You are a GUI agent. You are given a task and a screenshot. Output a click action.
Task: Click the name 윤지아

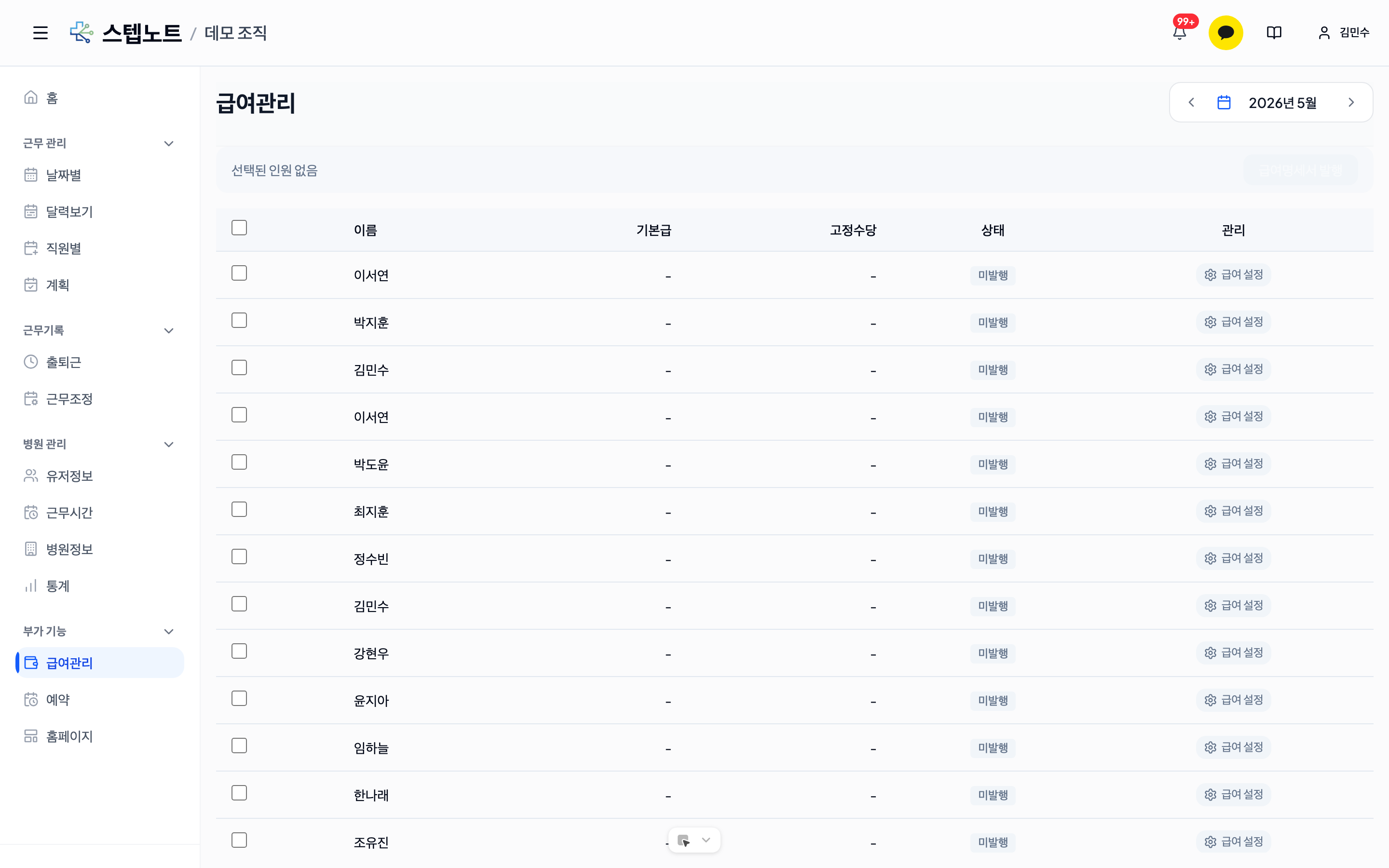(x=371, y=700)
